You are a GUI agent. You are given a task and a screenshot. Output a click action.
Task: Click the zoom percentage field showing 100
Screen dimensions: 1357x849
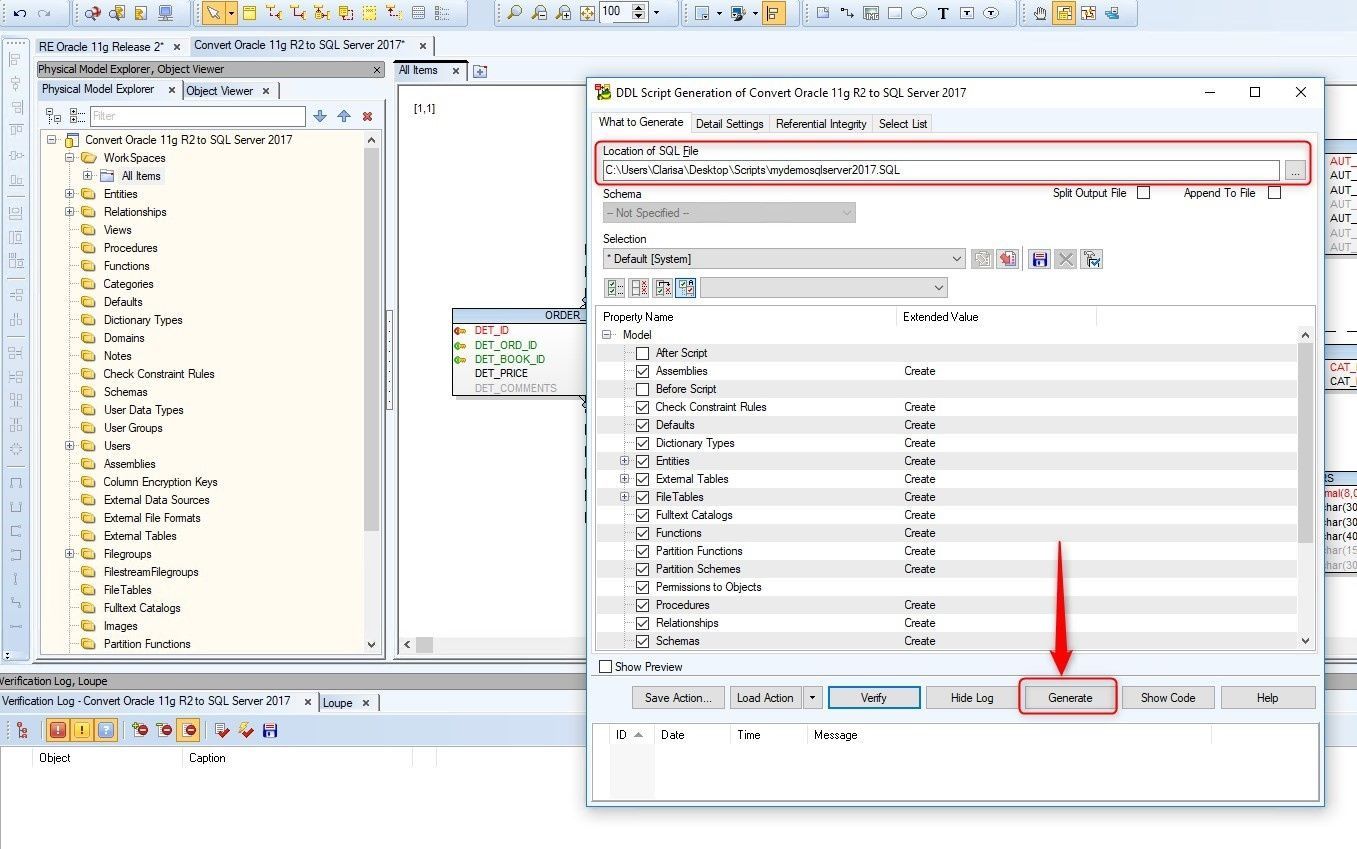[616, 12]
